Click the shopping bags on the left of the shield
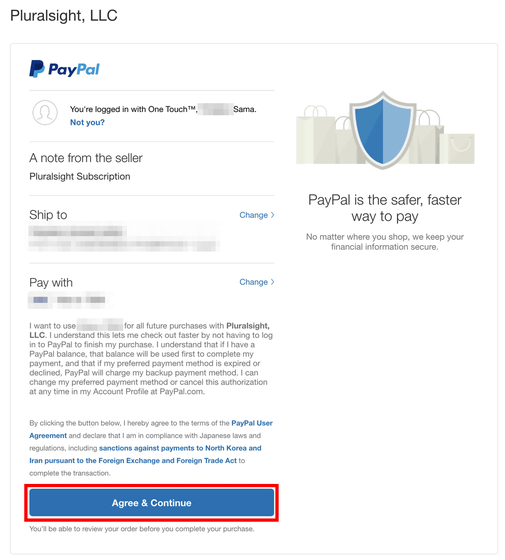 [x=323, y=135]
